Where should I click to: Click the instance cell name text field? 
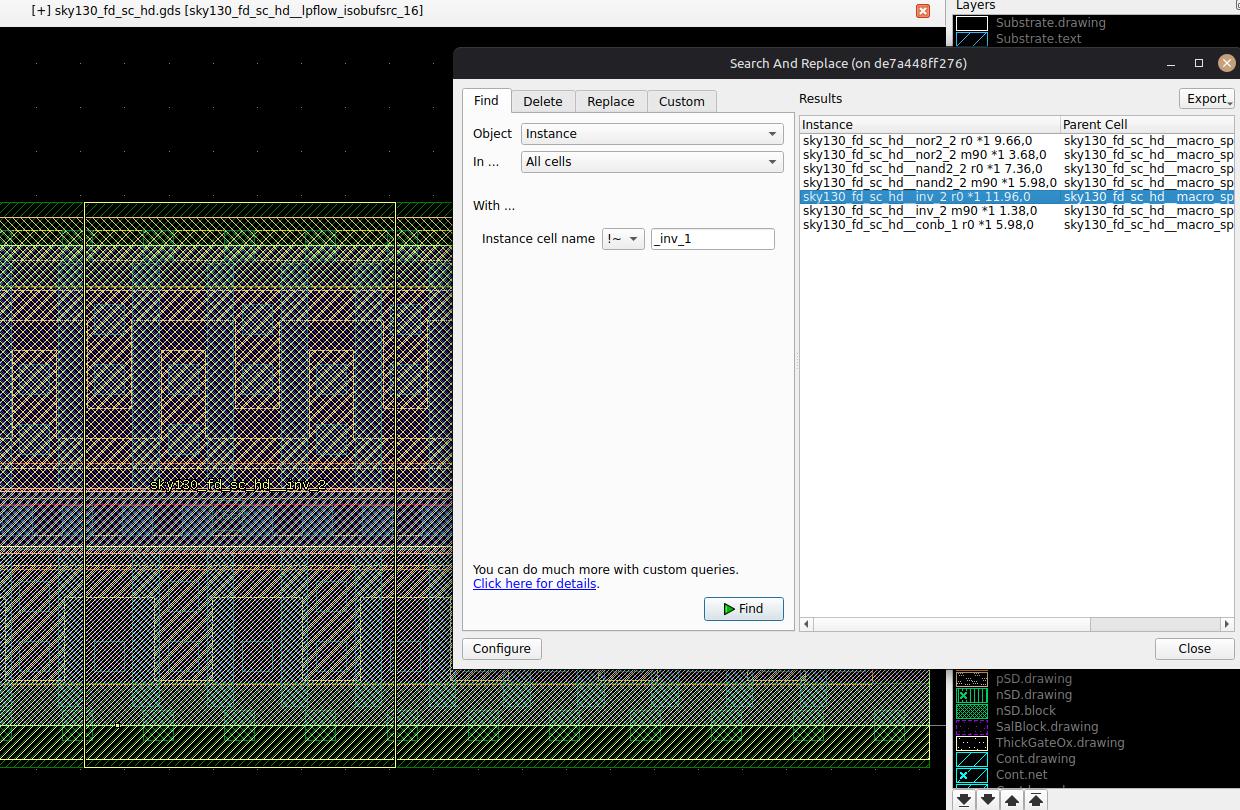click(712, 239)
